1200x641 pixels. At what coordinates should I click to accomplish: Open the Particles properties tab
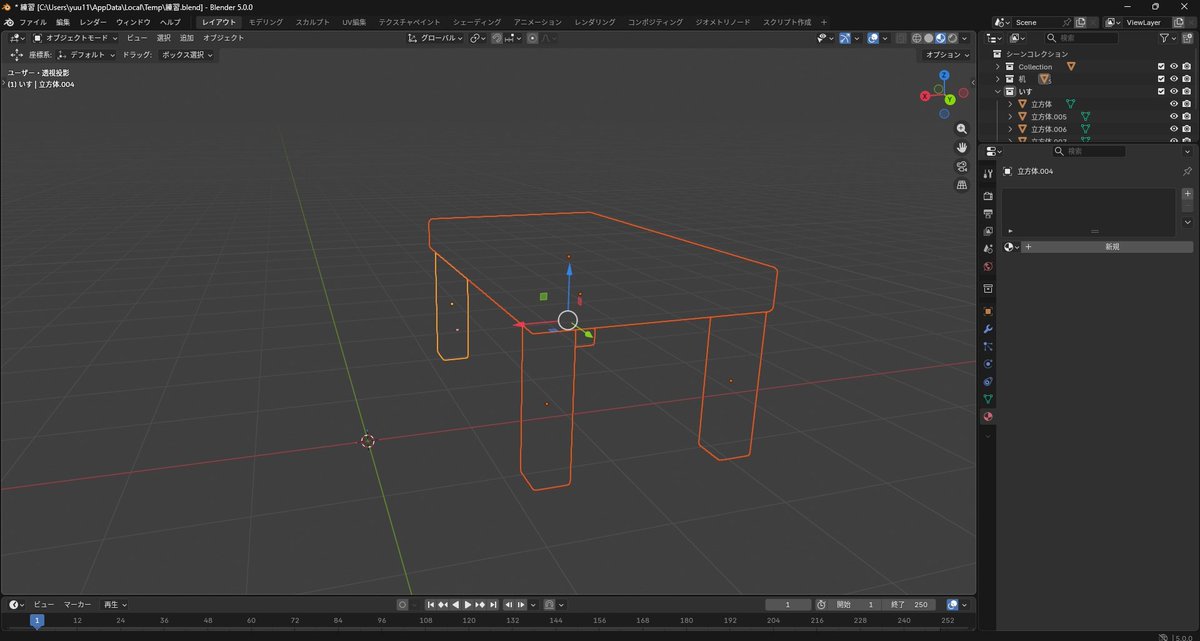point(988,346)
